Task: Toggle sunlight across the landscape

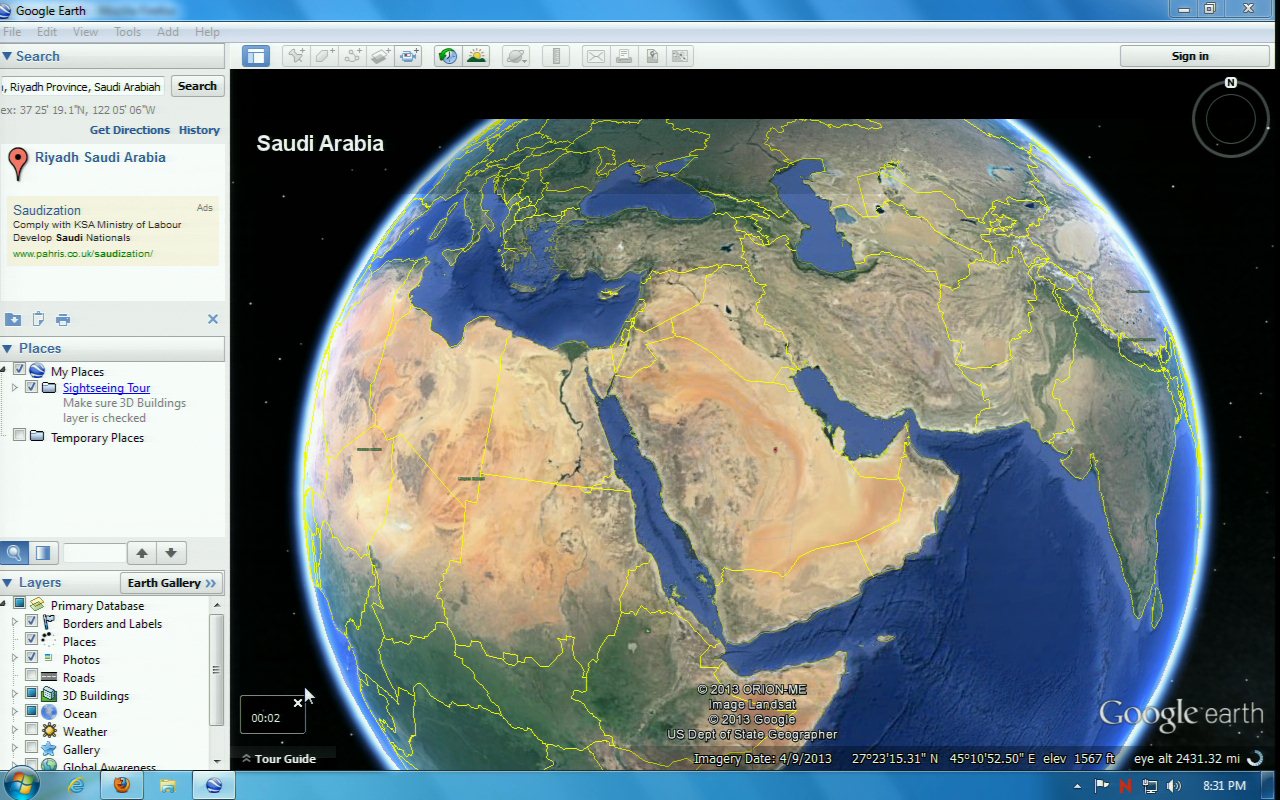Action: (476, 56)
